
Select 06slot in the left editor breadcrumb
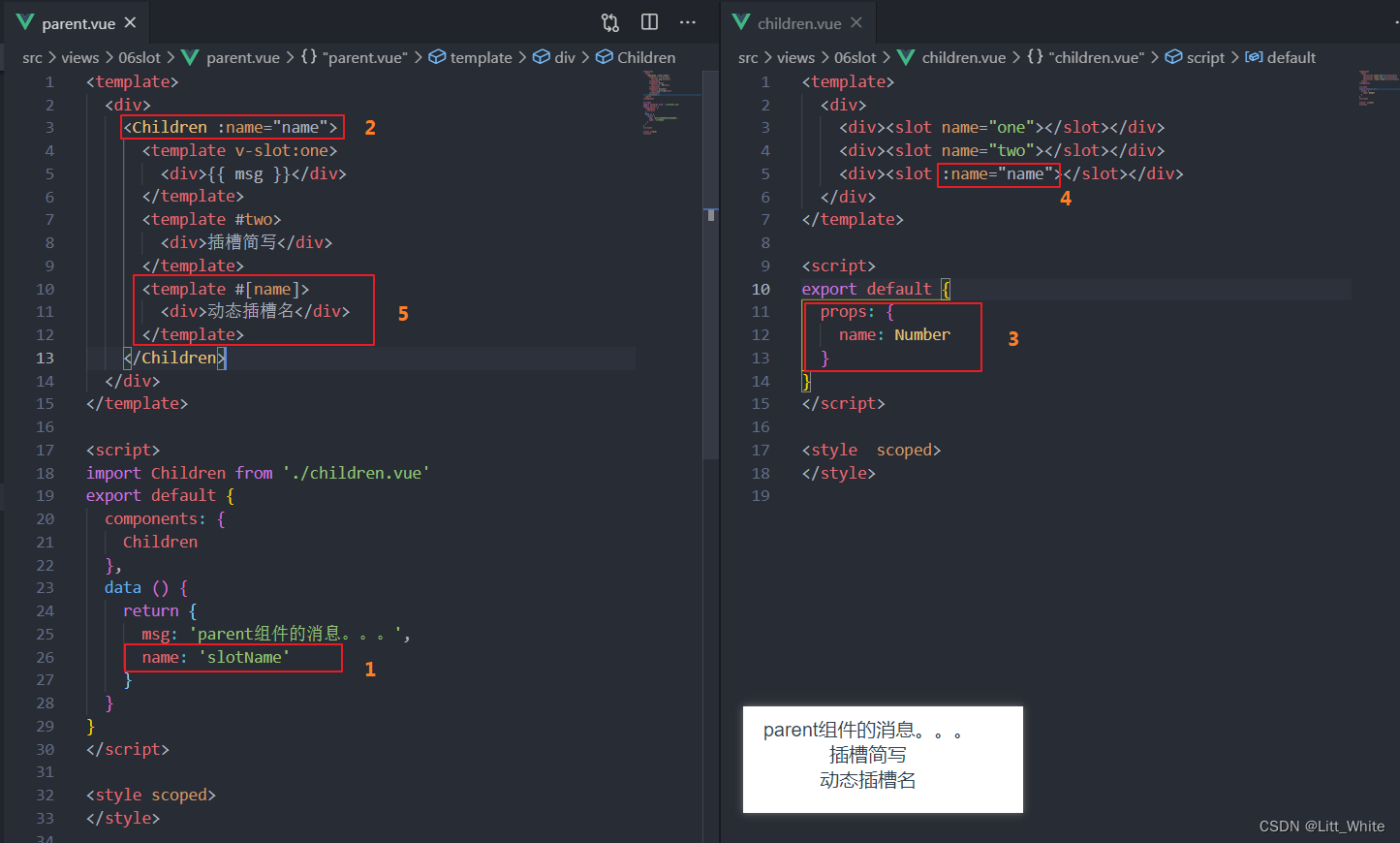[140, 57]
